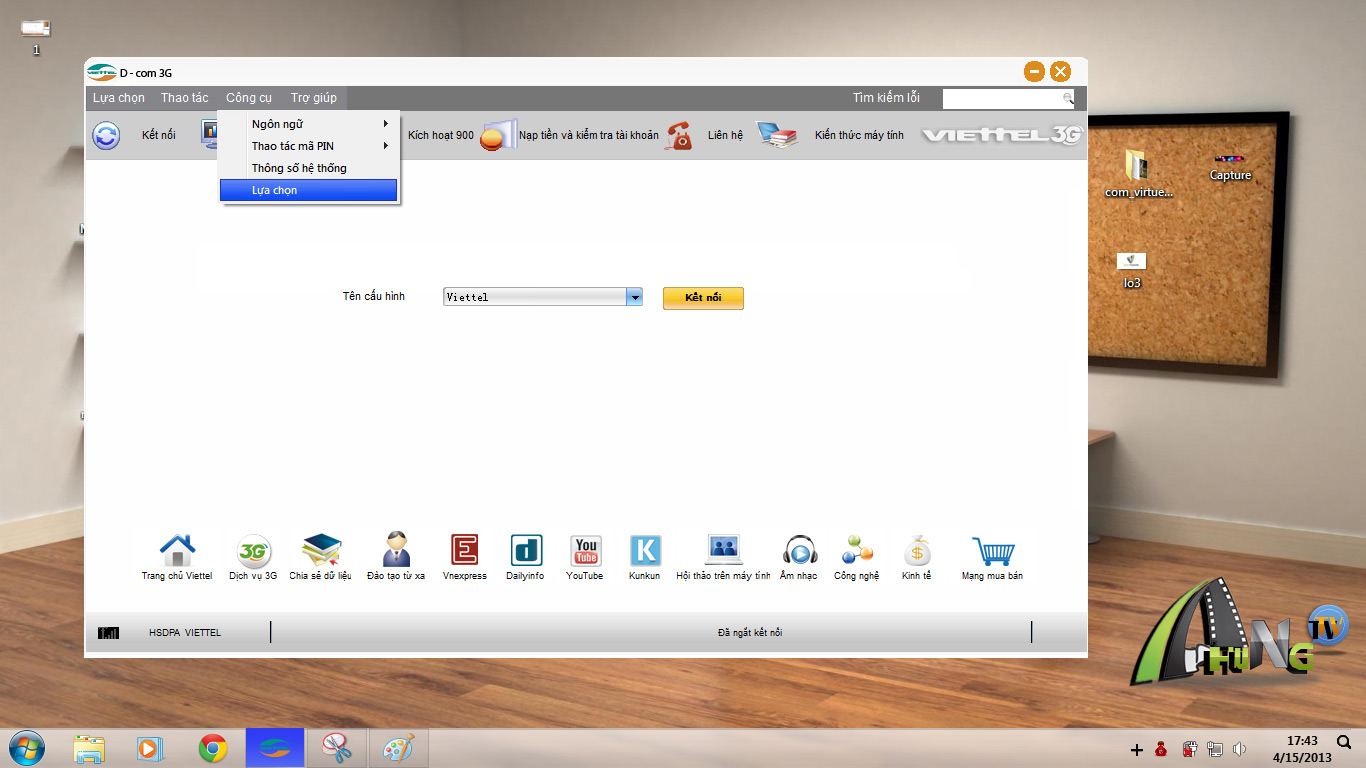Click the Snipping Tool taskbar icon
The height and width of the screenshot is (768, 1366).
click(336, 748)
